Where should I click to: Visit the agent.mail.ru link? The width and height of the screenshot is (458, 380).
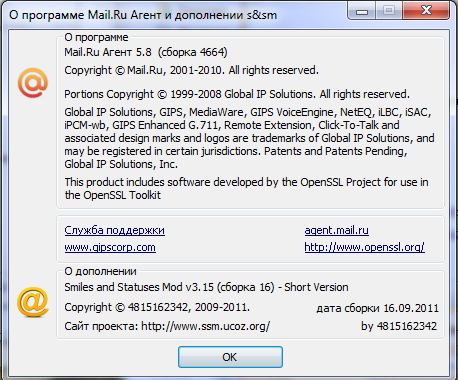coord(337,230)
